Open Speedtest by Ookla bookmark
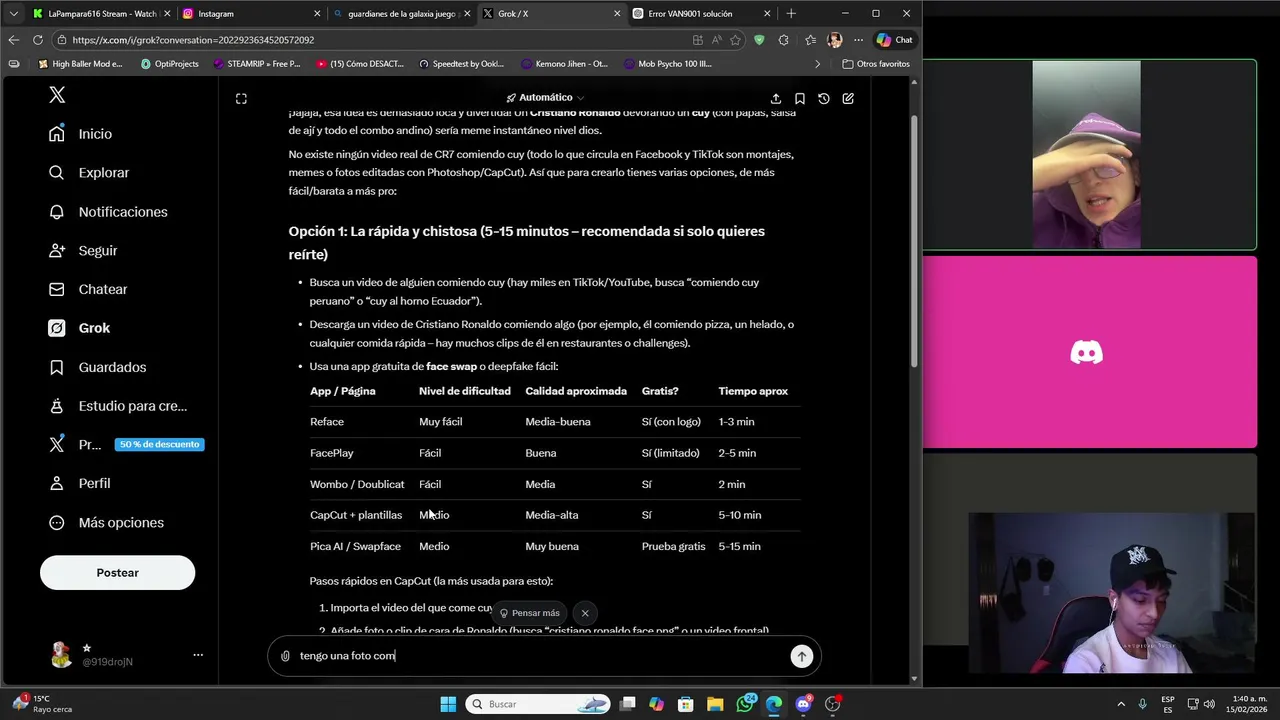Image resolution: width=1280 pixels, height=720 pixels. pyautogui.click(x=461, y=64)
